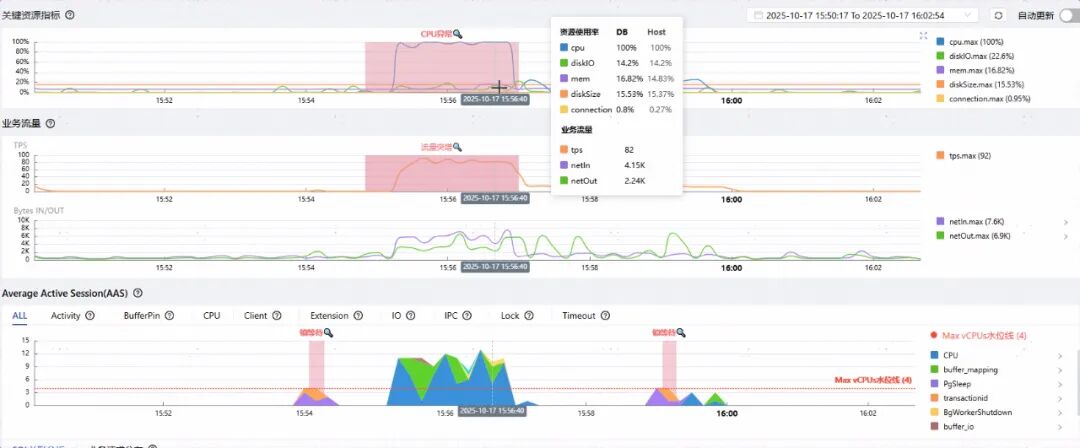This screenshot has height=448, width=1080.
Task: Switch to the IPC tab
Action: [451, 316]
